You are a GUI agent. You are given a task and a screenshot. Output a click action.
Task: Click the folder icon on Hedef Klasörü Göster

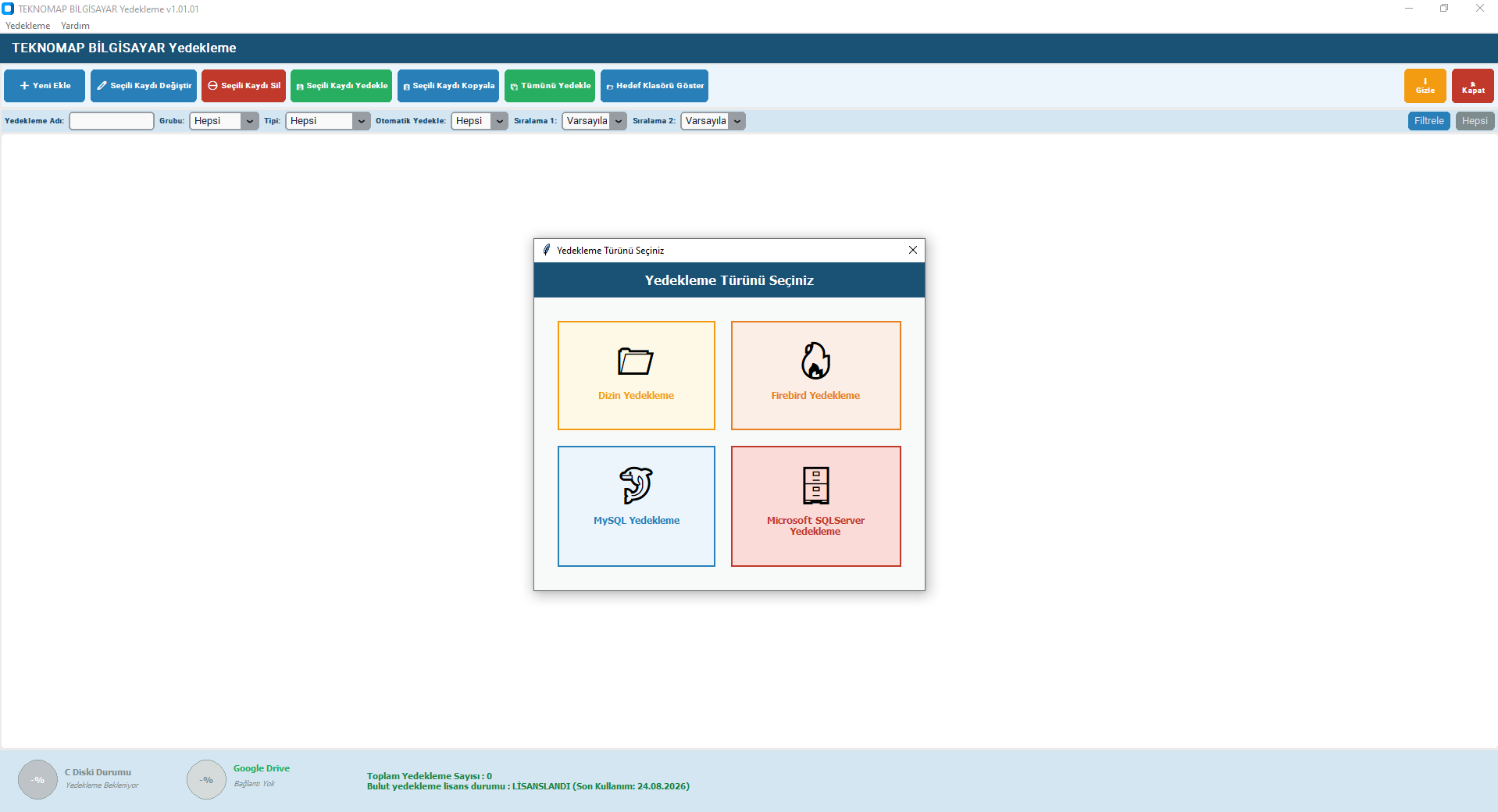(609, 87)
